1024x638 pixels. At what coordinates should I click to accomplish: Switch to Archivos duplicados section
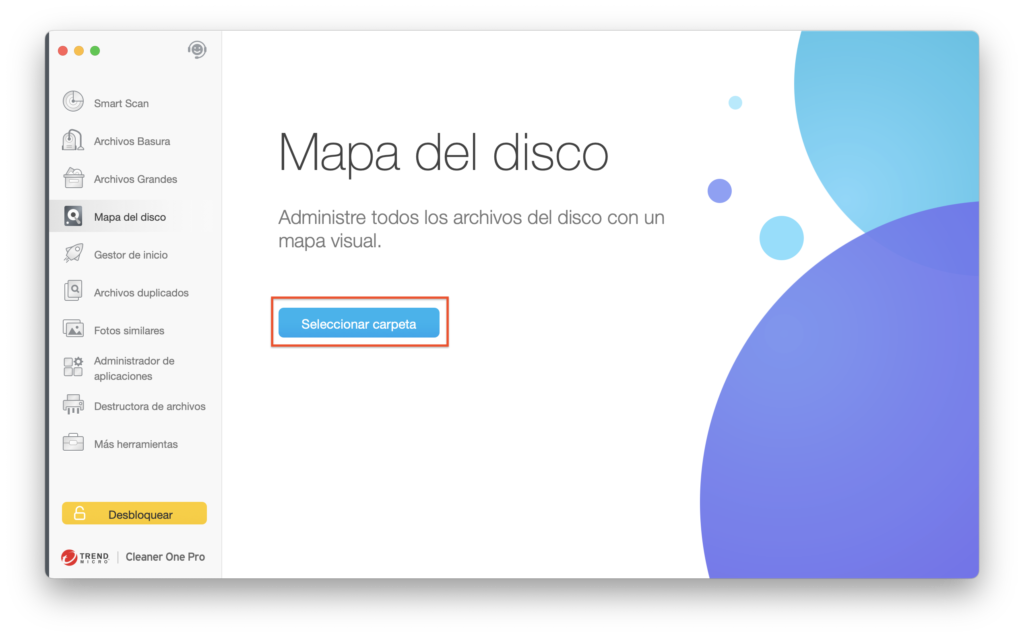(x=141, y=293)
